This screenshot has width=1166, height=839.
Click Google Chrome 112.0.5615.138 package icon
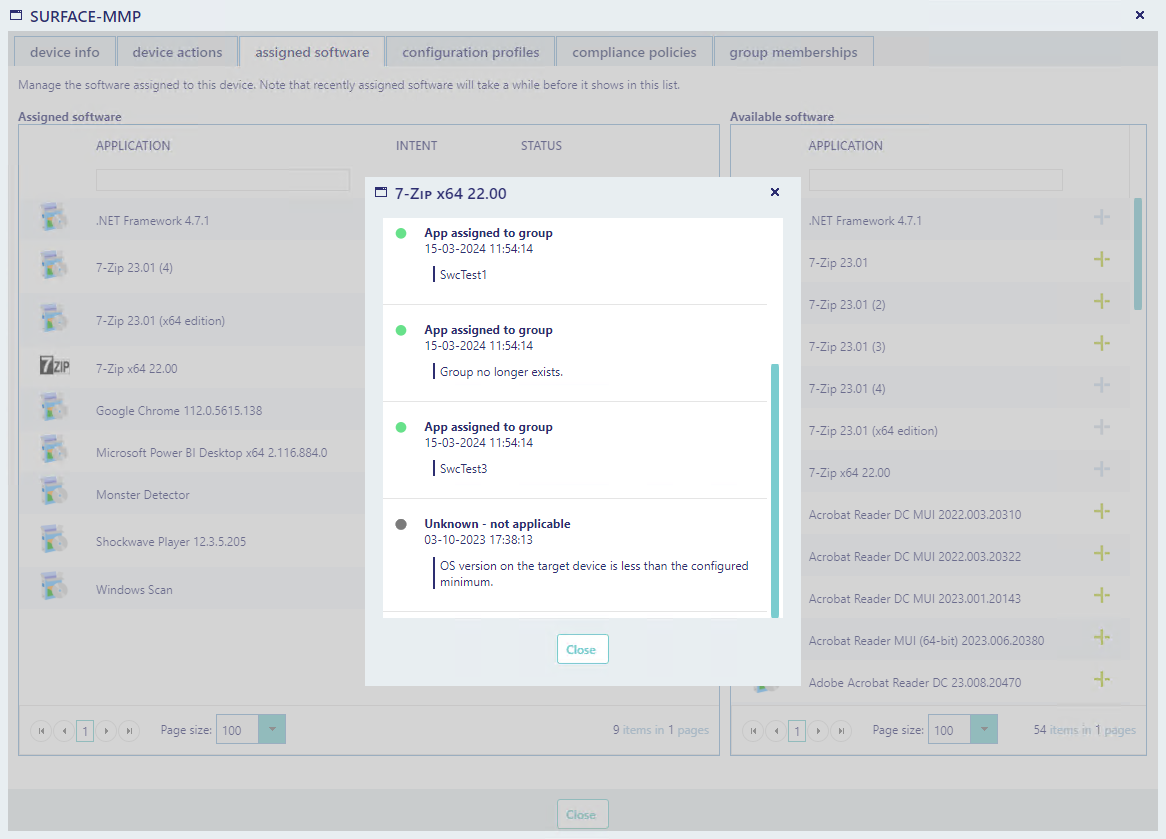54,410
